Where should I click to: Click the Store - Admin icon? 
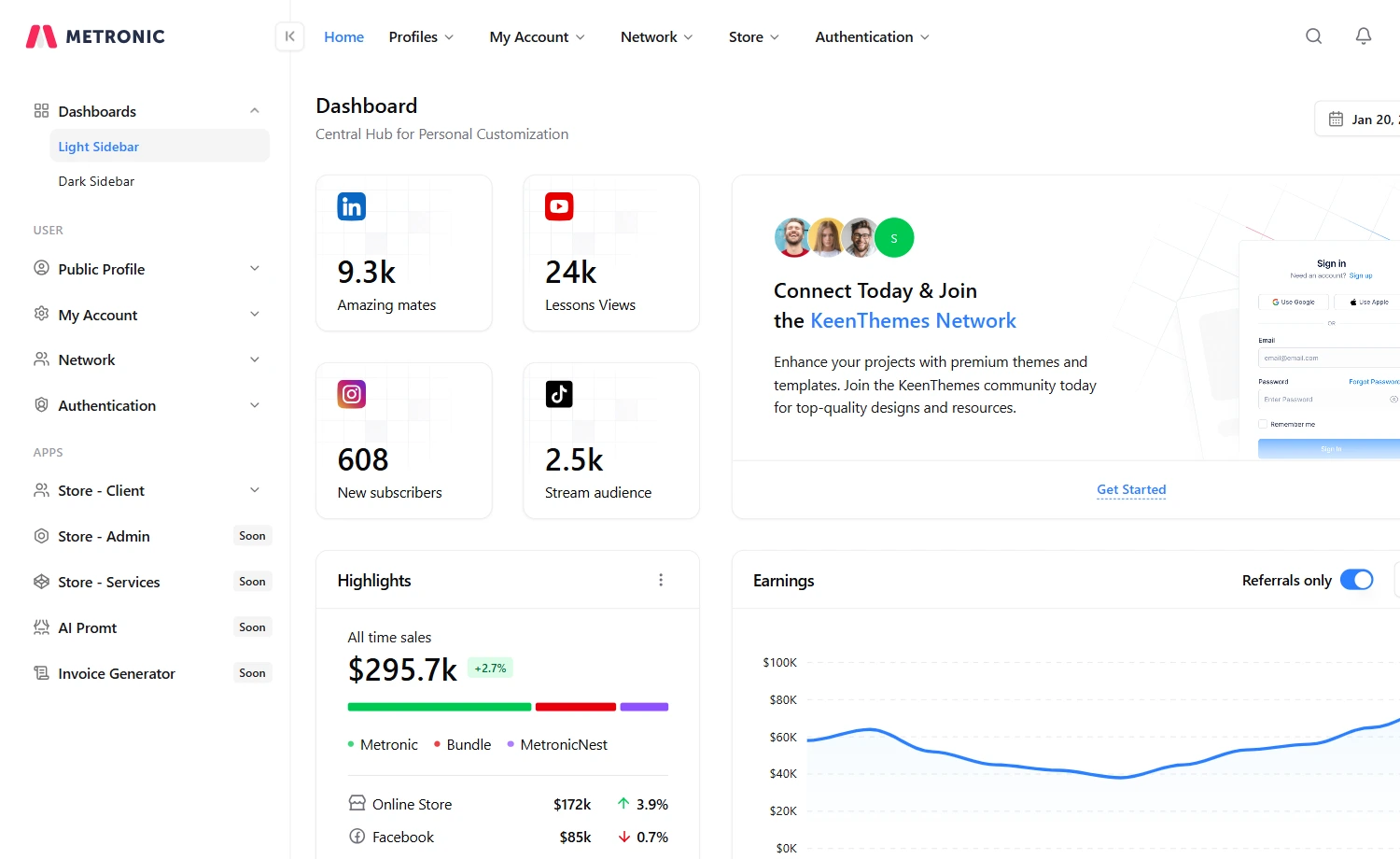41,536
